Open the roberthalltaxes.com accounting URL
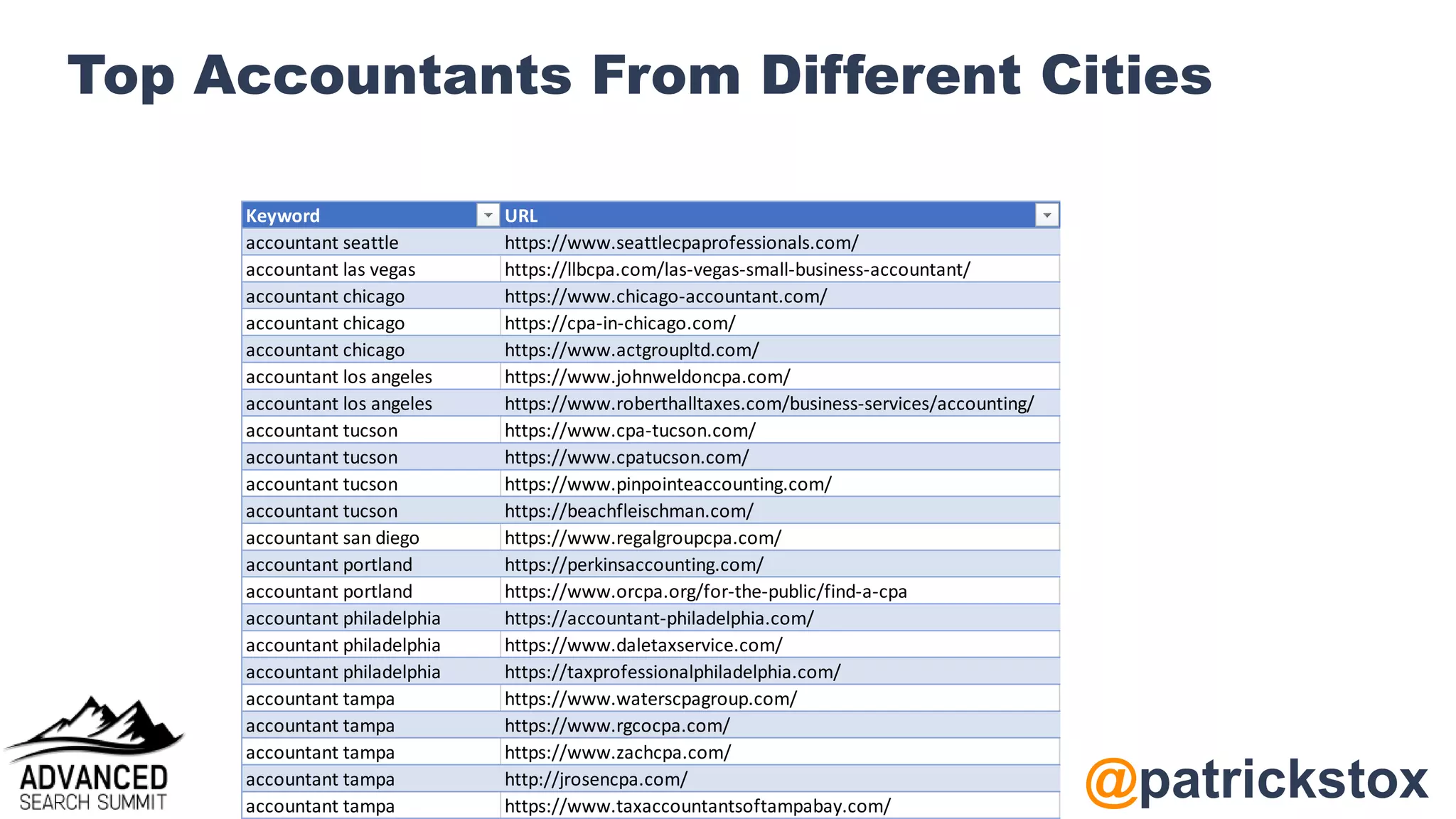Image resolution: width=1456 pixels, height=819 pixels. [x=769, y=404]
